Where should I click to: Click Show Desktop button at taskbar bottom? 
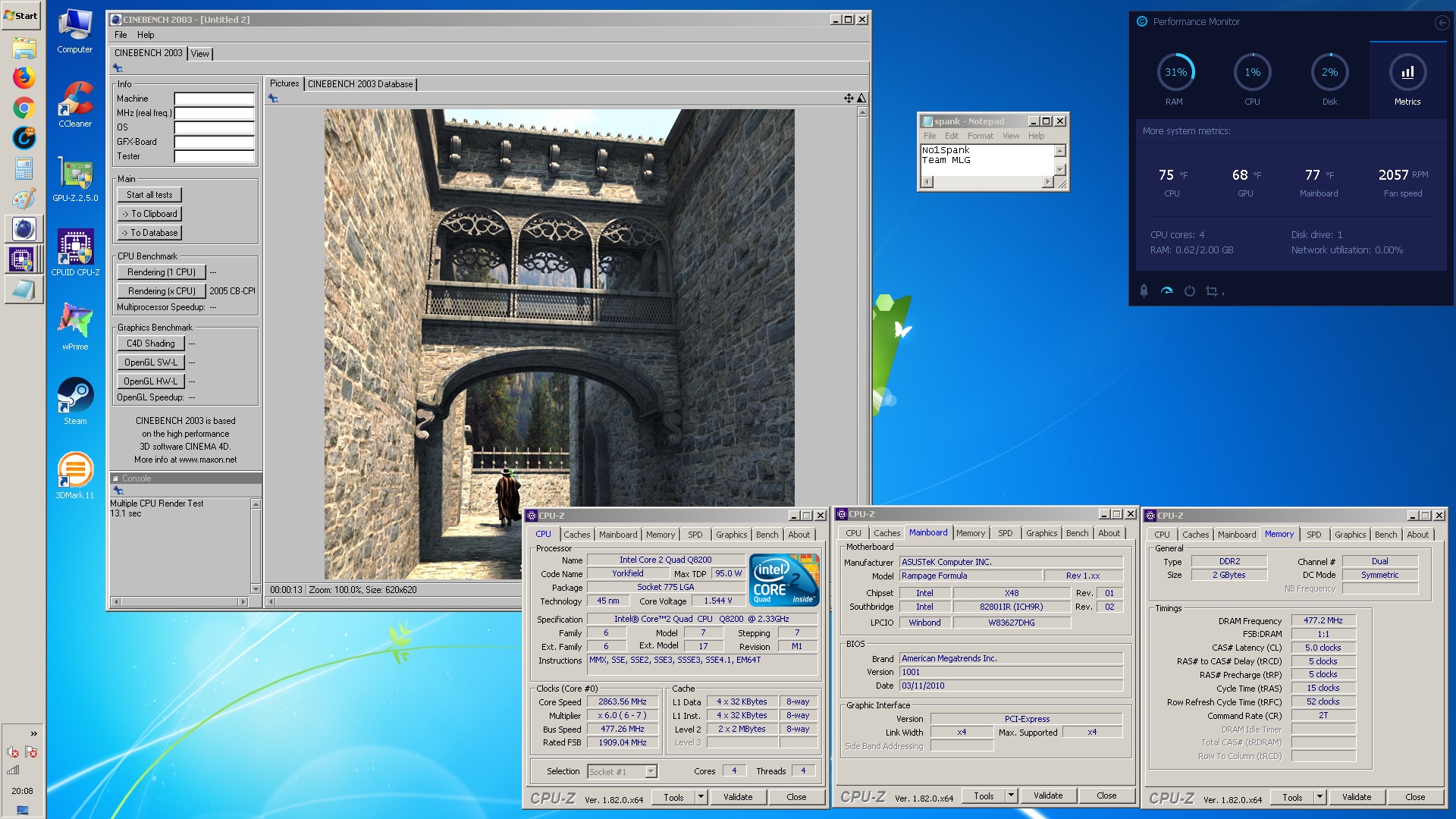pos(23,810)
